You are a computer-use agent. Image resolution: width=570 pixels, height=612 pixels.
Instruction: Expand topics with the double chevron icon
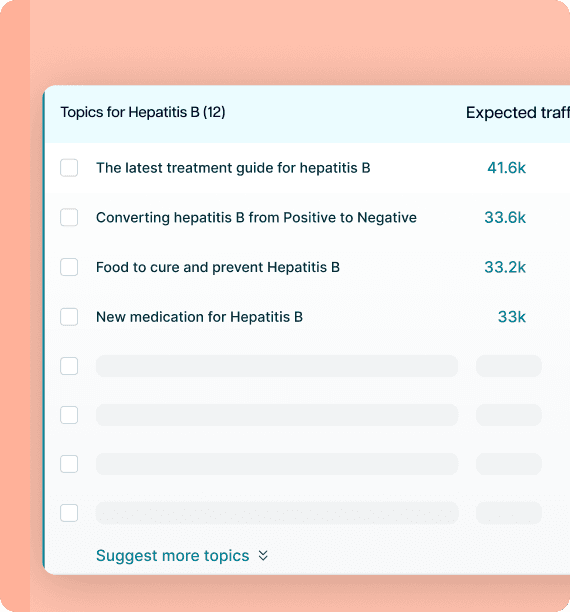pyautogui.click(x=263, y=555)
